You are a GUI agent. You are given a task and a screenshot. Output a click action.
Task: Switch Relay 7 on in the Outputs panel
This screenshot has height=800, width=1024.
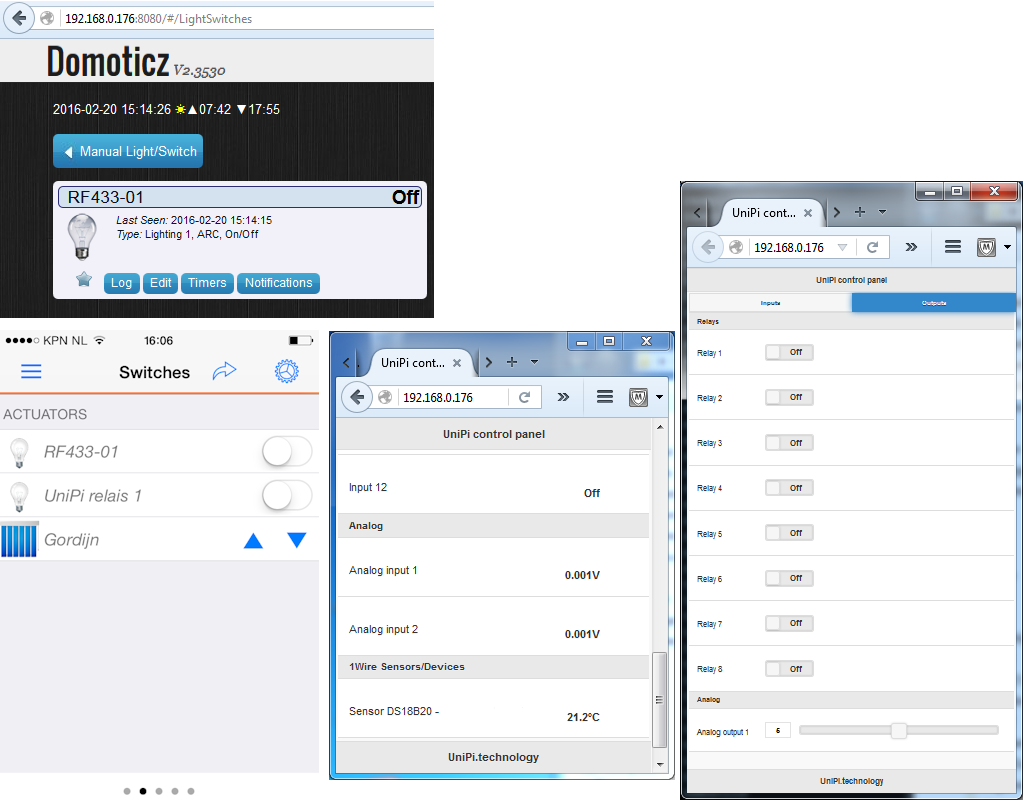coord(789,623)
